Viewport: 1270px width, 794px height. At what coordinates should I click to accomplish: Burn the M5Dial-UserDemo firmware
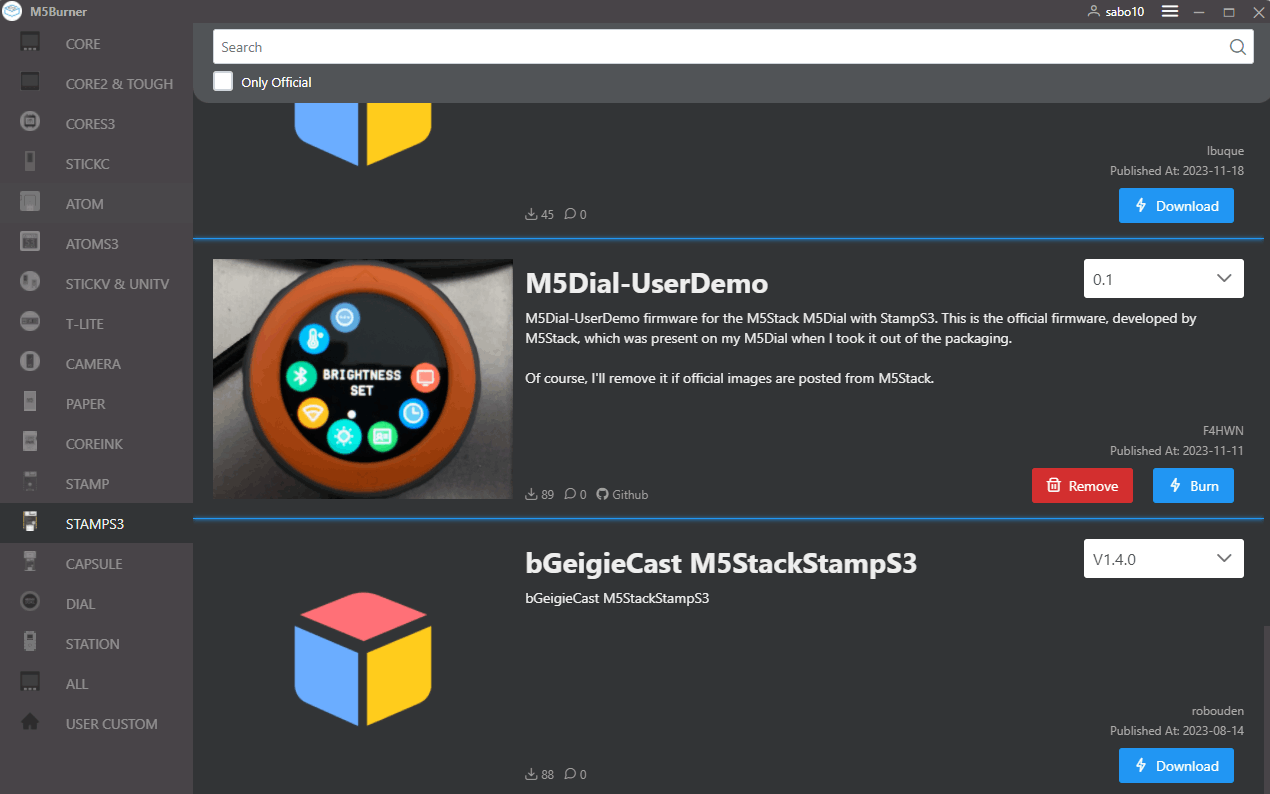[1193, 486]
